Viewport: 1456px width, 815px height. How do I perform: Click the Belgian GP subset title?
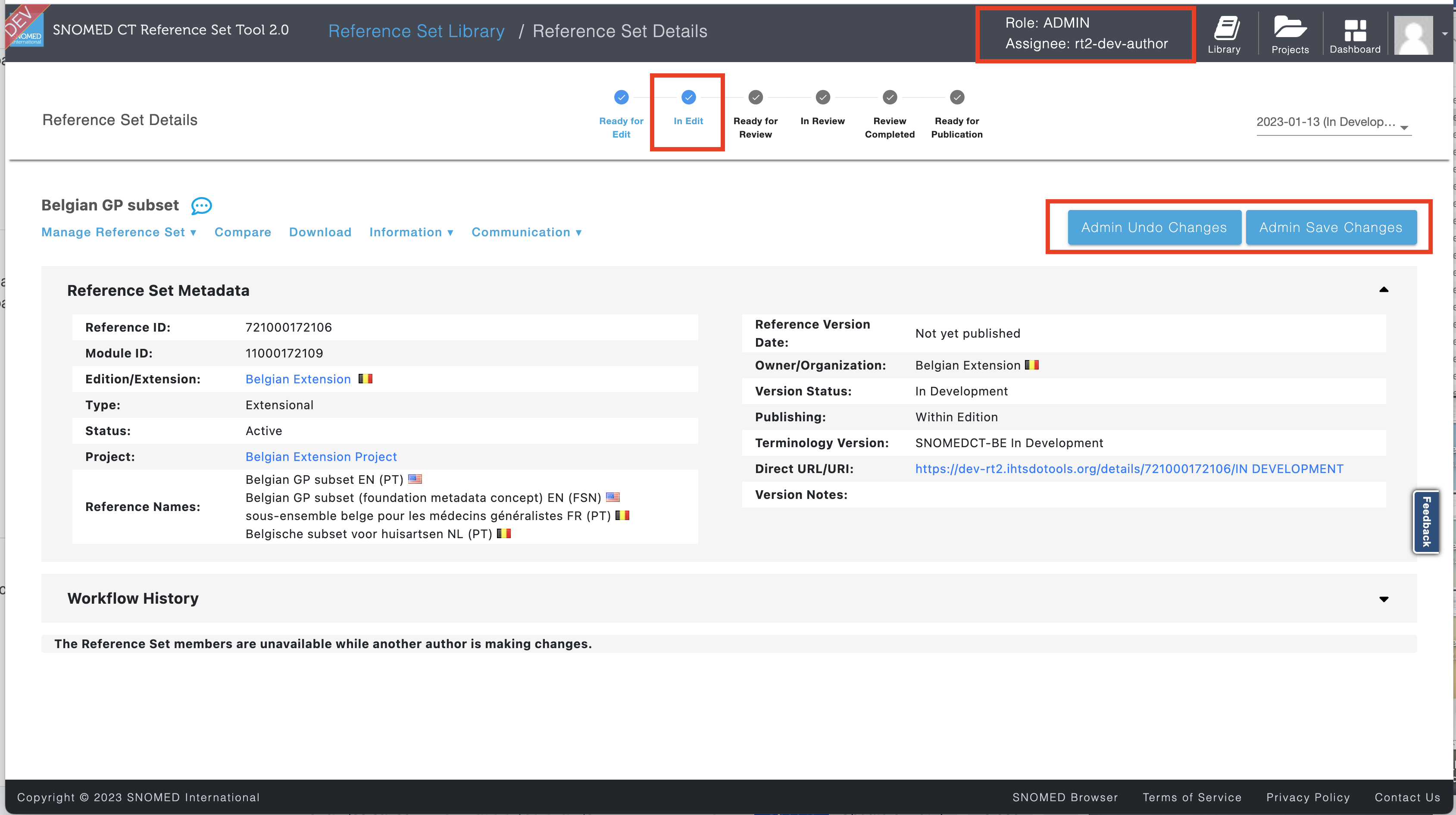pos(110,205)
